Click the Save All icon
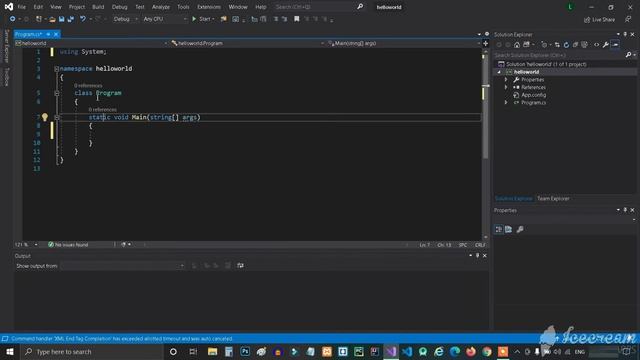 click(x=71, y=19)
